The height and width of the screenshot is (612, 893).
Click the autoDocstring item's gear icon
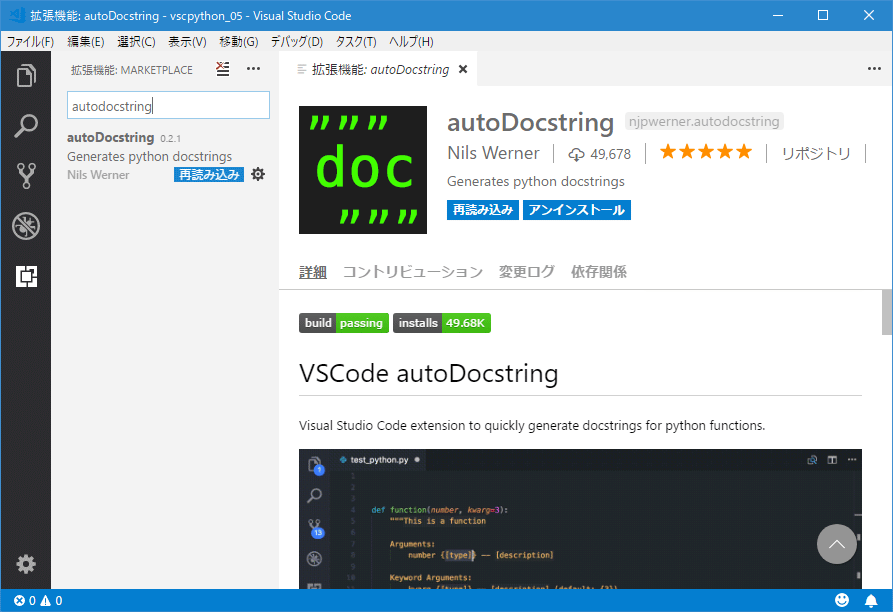tap(258, 174)
